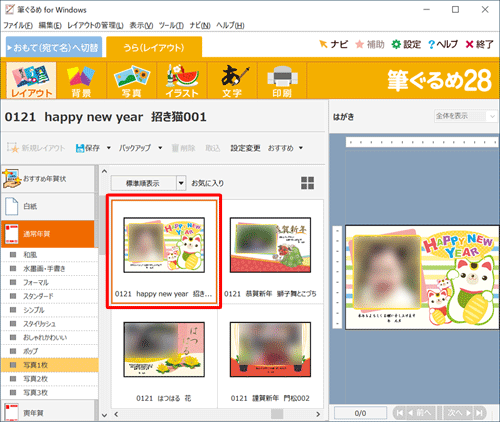This screenshot has height=422, width=500.
Task: Open the レイアウト (Layout) tool
Action: point(31,81)
